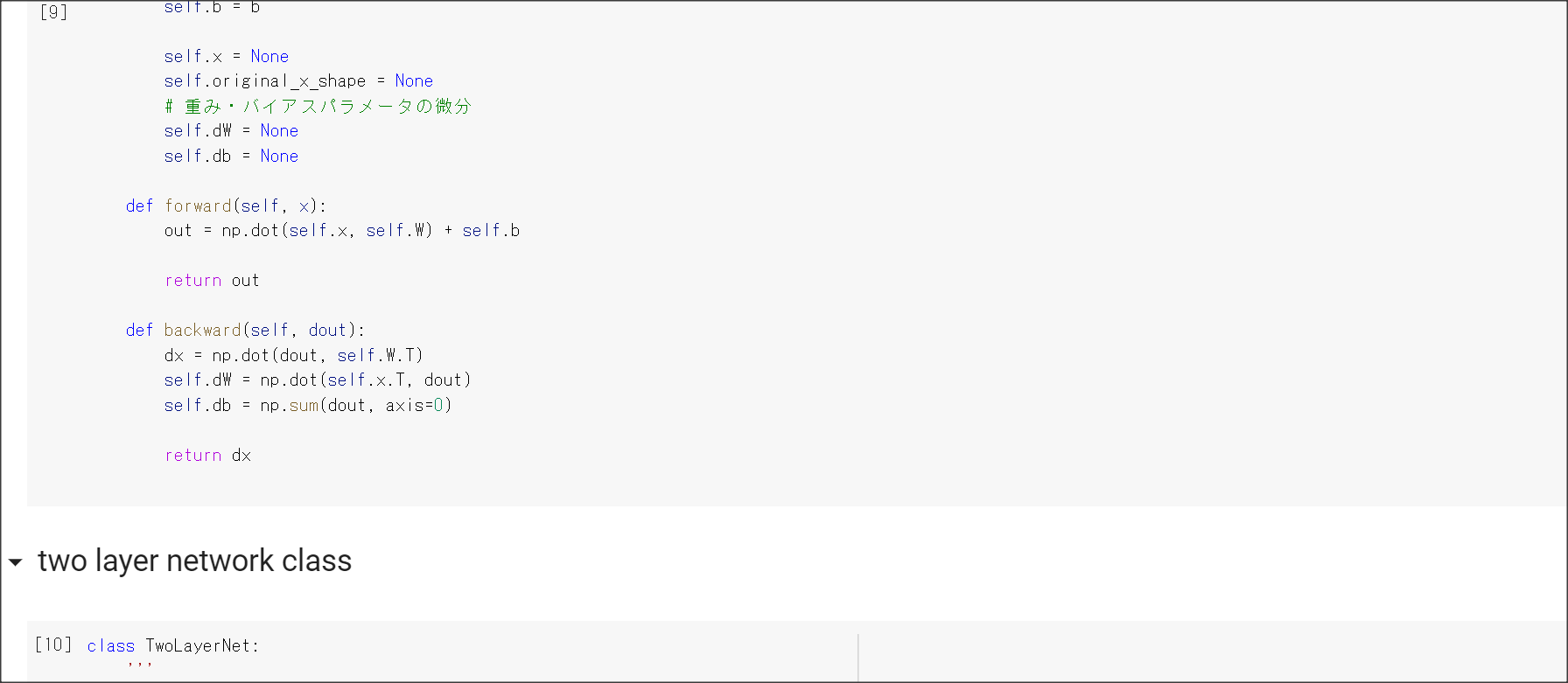Click the 'dx = np.dot(dout, self.W.T)' line
Screen dimensions: 1568x683
point(293,355)
